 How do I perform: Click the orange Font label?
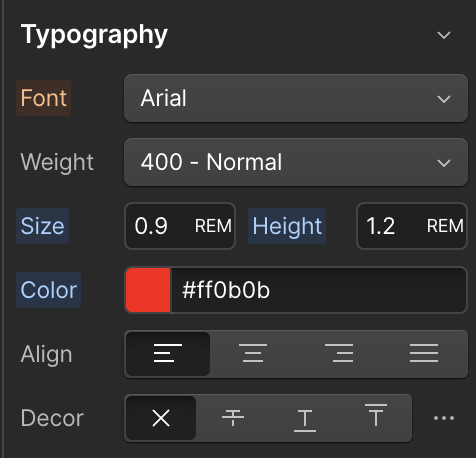coord(44,98)
